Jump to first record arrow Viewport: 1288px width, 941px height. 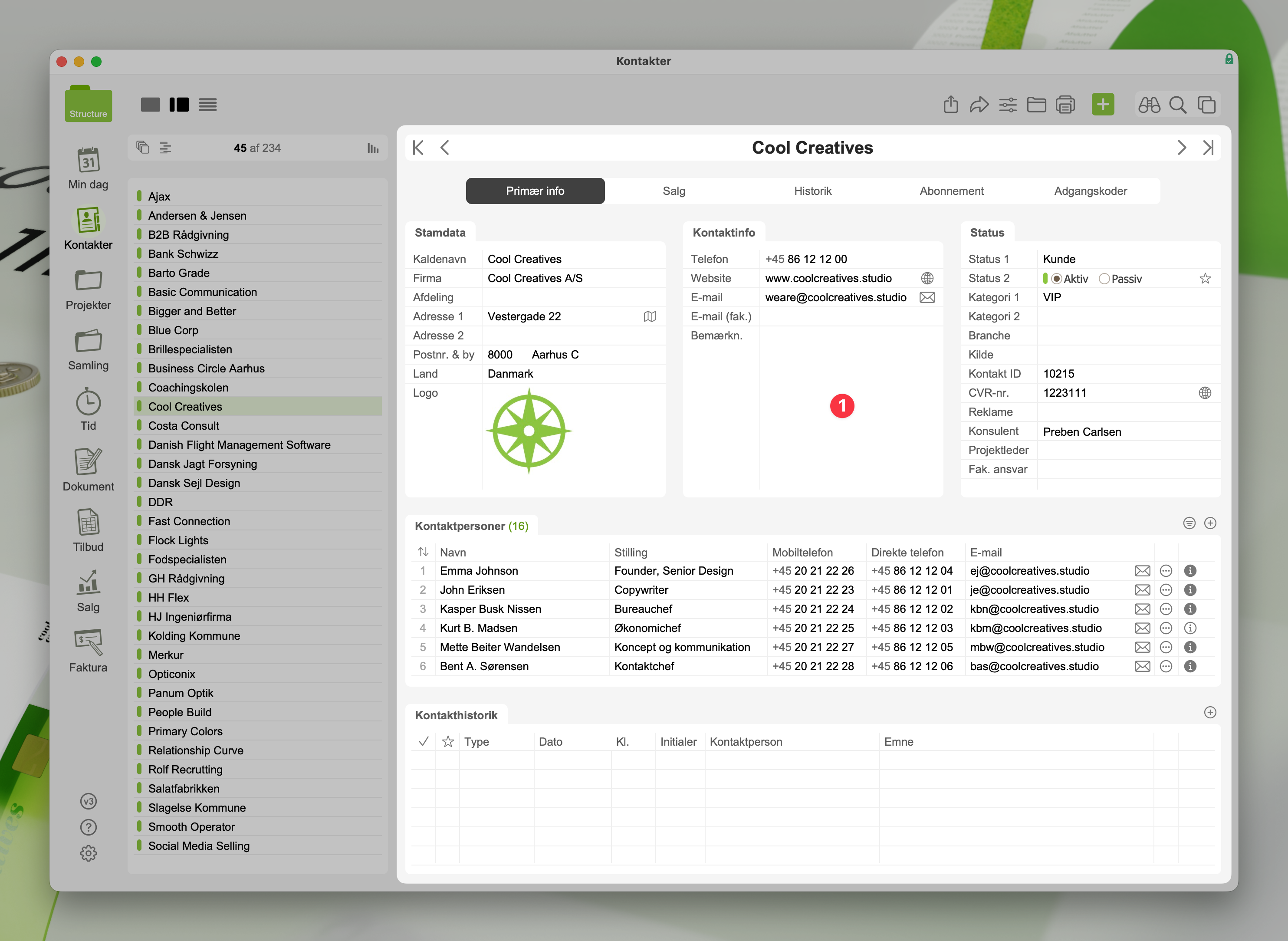[x=418, y=148]
